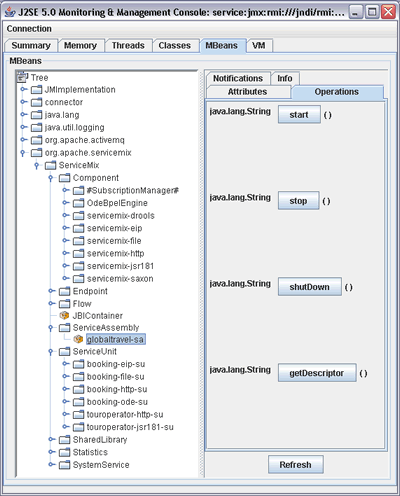Click the SharedLibrary folder icon

pyautogui.click(x=65, y=440)
